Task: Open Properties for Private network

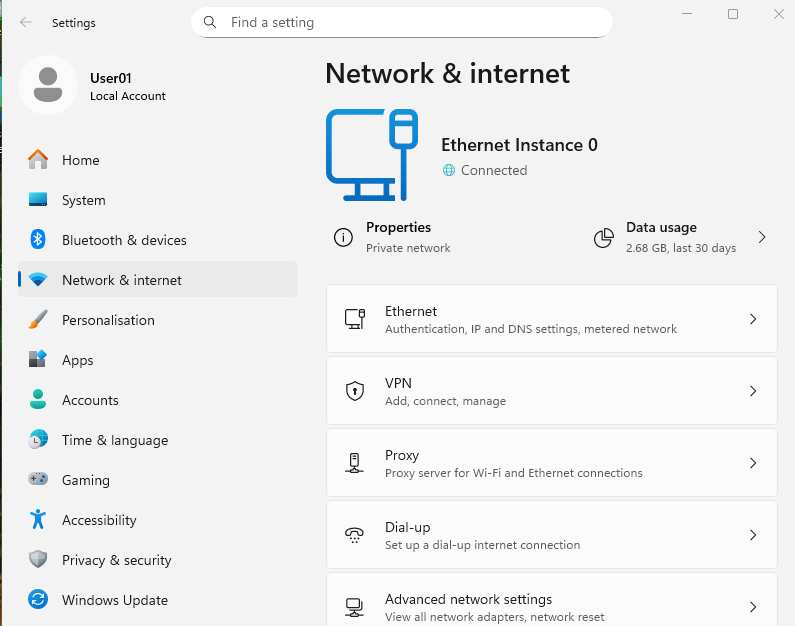Action: [x=398, y=237]
